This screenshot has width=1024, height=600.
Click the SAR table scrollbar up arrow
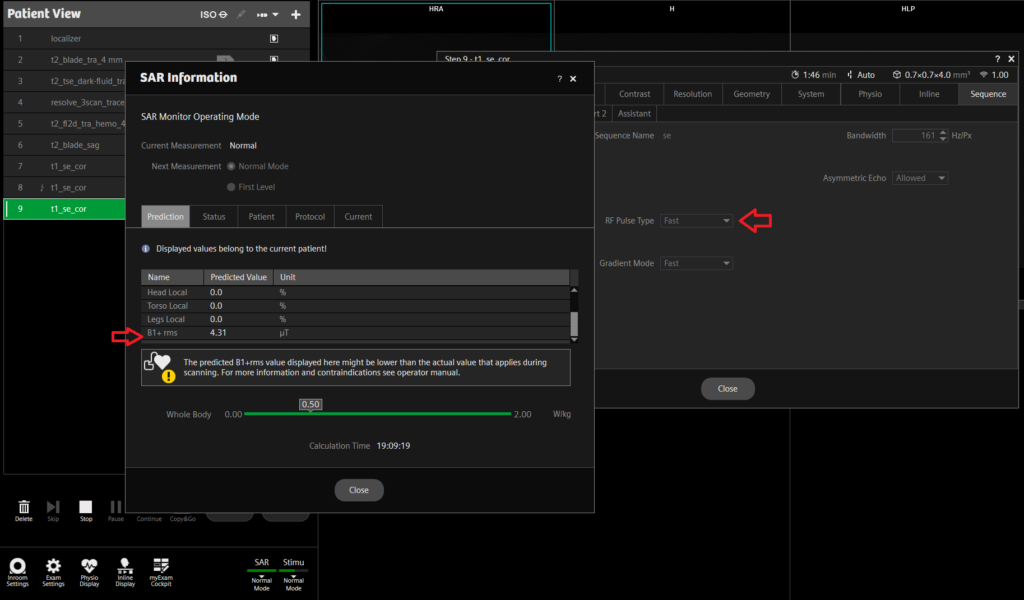coord(574,290)
